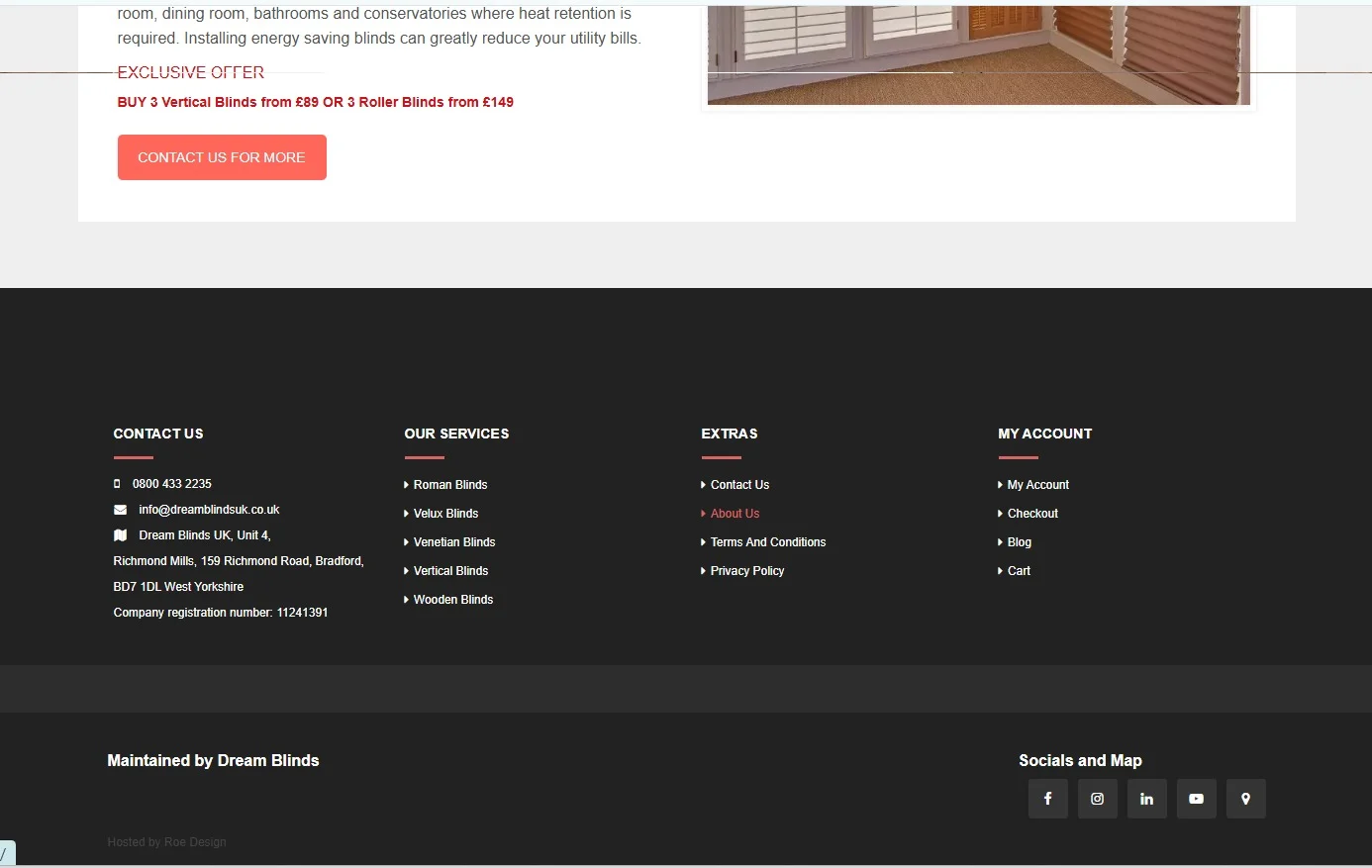Click the envelope icon beside the email address
Image resolution: width=1372 pixels, height=868 pixels.
121,510
